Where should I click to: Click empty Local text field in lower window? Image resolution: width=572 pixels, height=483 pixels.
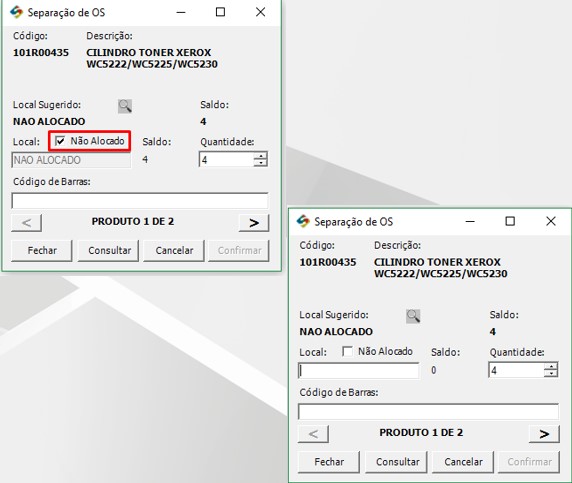(359, 371)
